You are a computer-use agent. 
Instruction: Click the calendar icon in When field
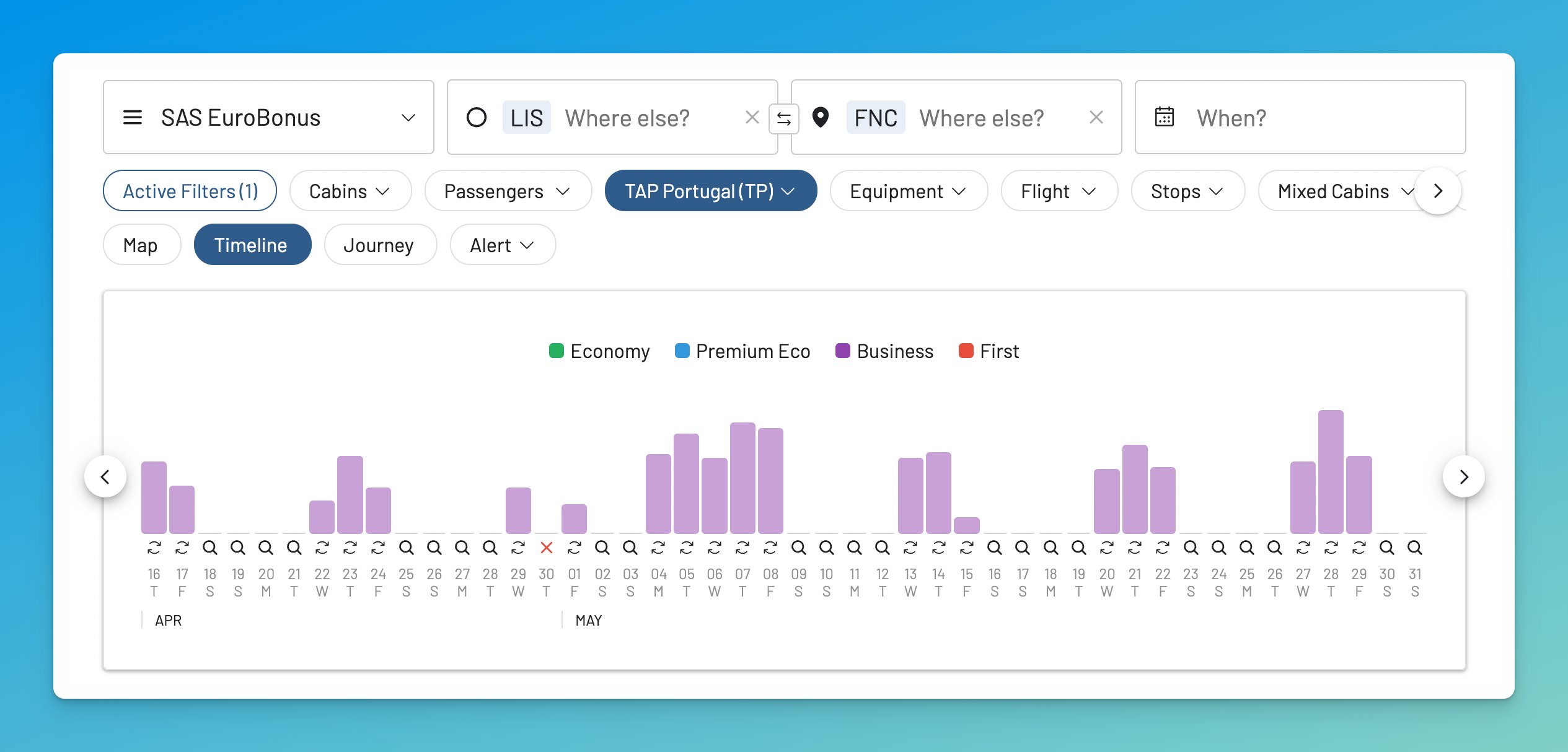click(1164, 117)
